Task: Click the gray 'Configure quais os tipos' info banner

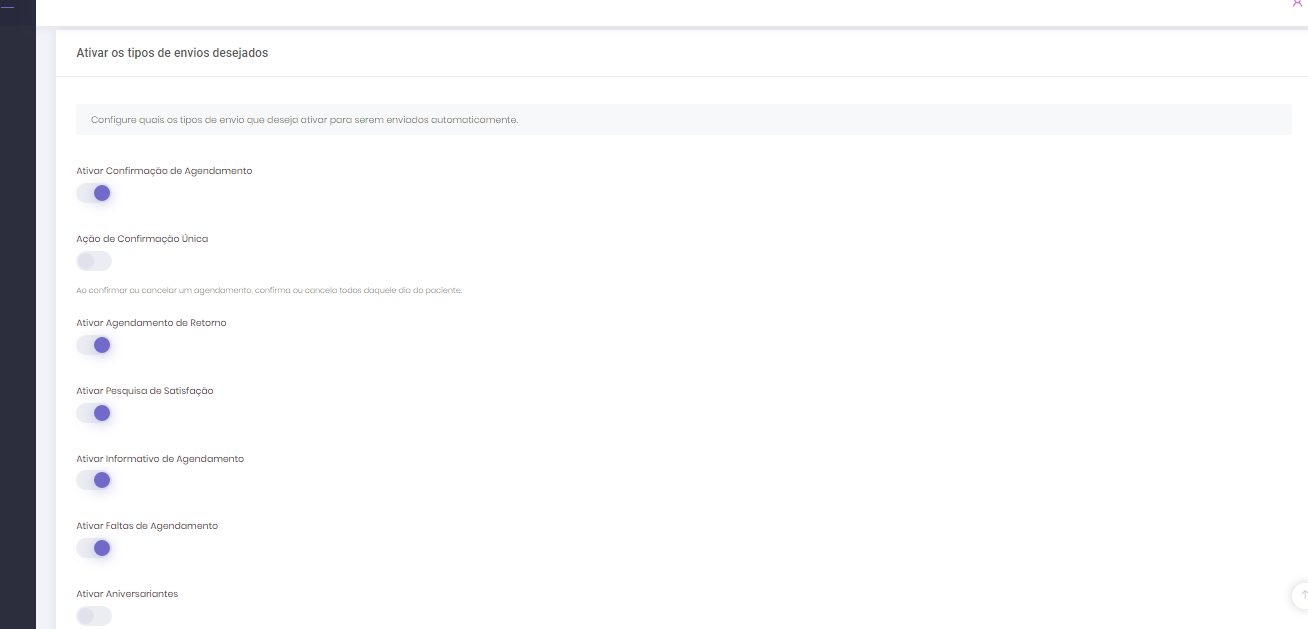Action: click(683, 120)
